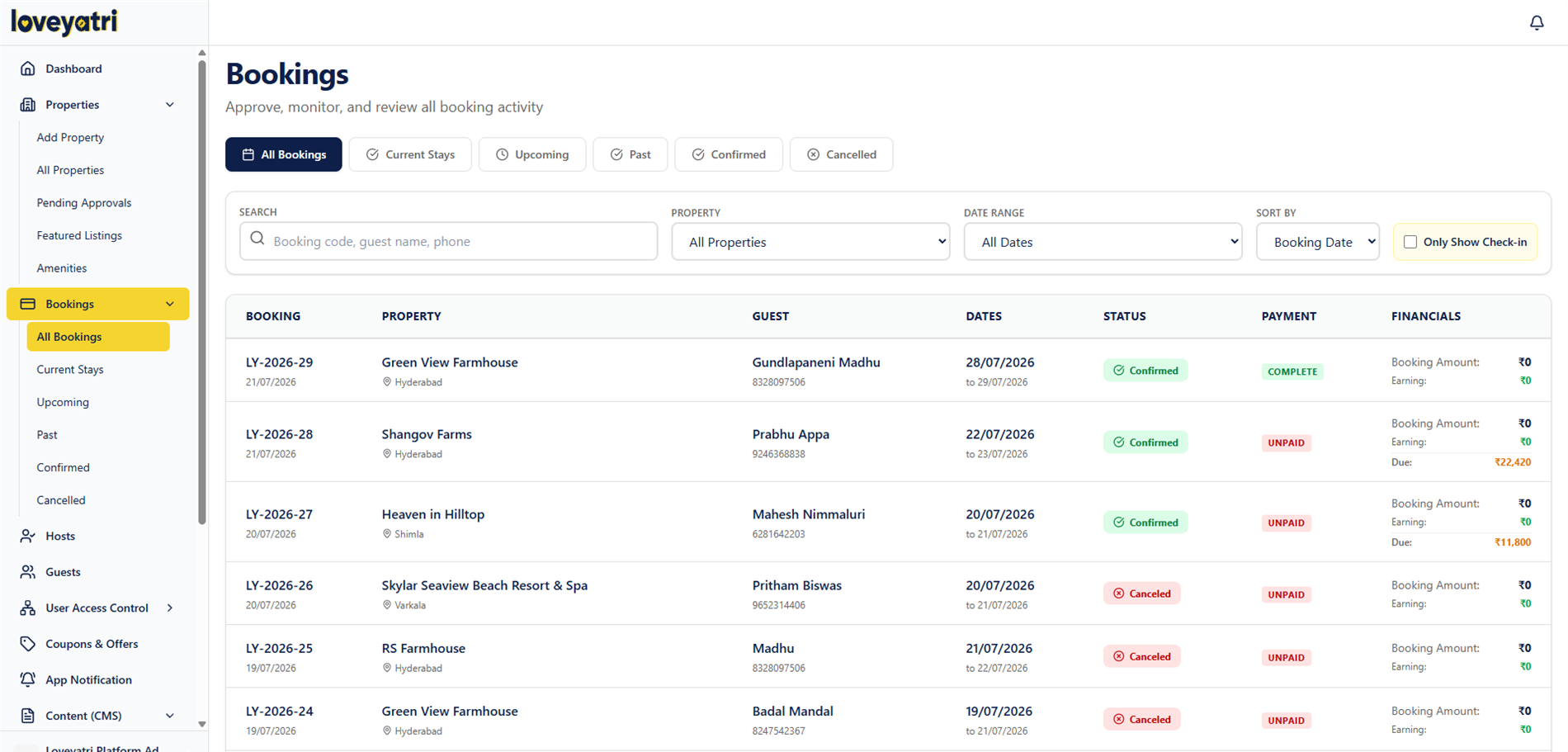
Task: Click the Bookings card icon in sidebar
Action: click(28, 304)
